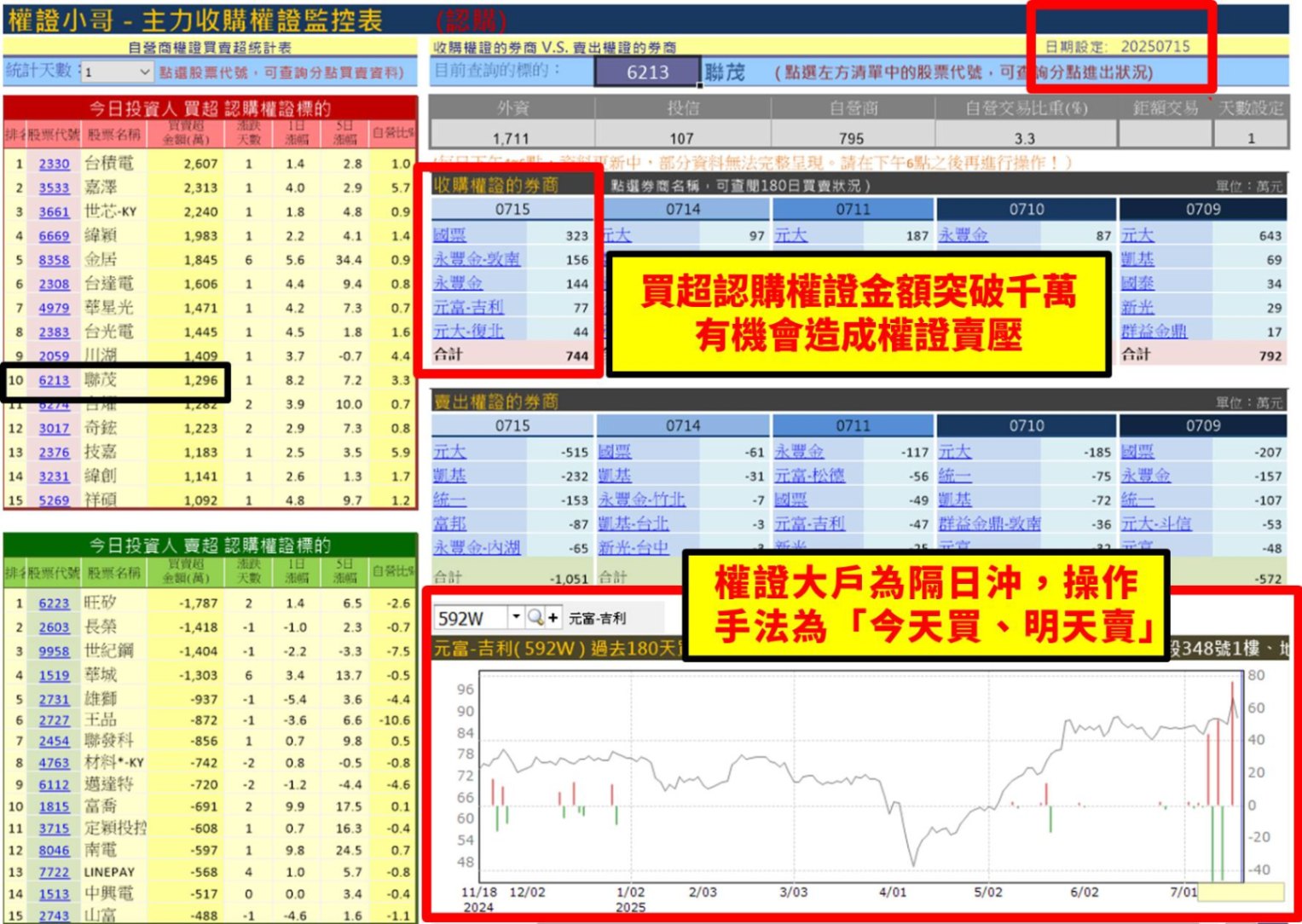Image resolution: width=1302 pixels, height=924 pixels.
Task: Click the 日期設定 20250715 date cell
Action: (1154, 46)
